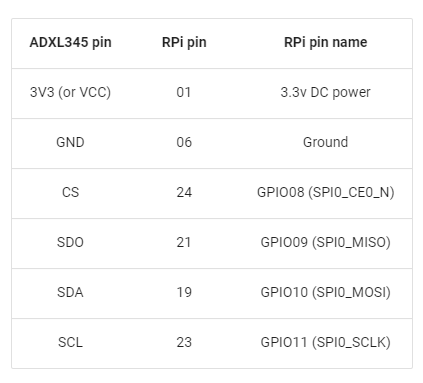Click RPi pin number 06
This screenshot has height=383, width=423.
pyautogui.click(x=184, y=142)
